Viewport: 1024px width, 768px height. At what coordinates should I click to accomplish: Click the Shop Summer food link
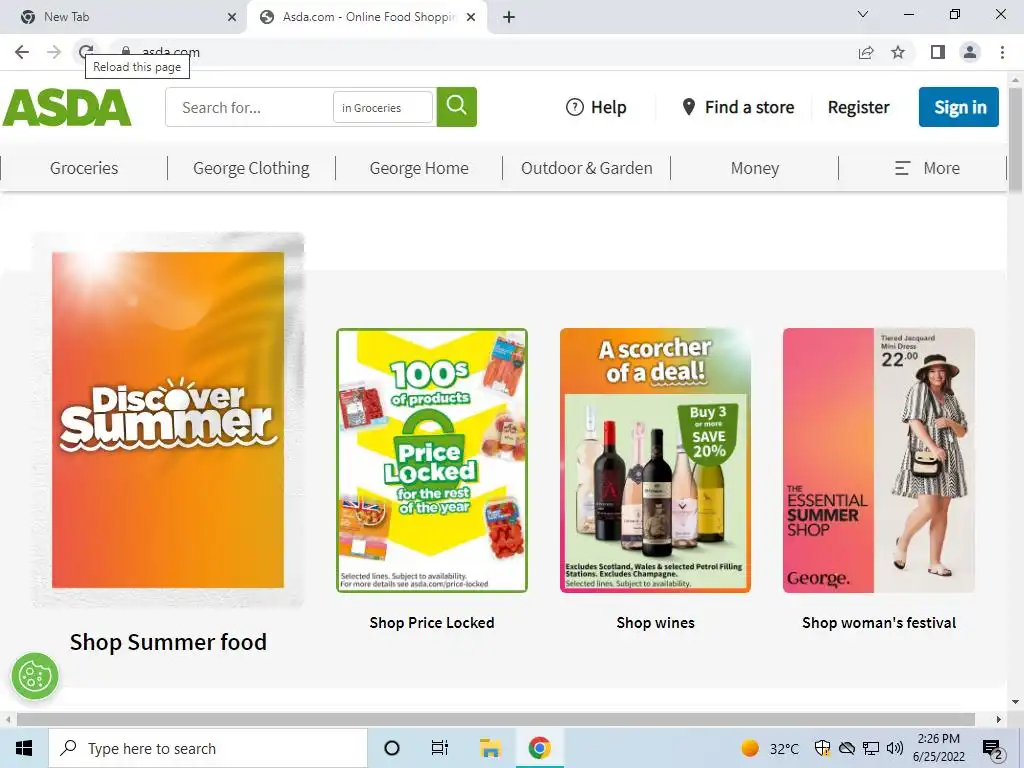click(168, 642)
